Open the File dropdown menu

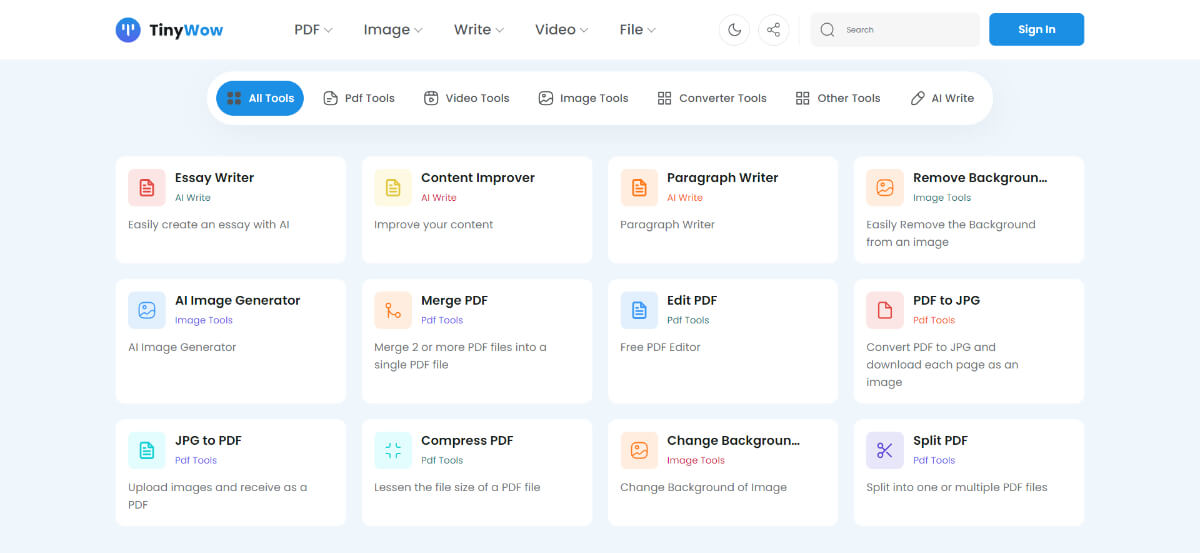638,30
